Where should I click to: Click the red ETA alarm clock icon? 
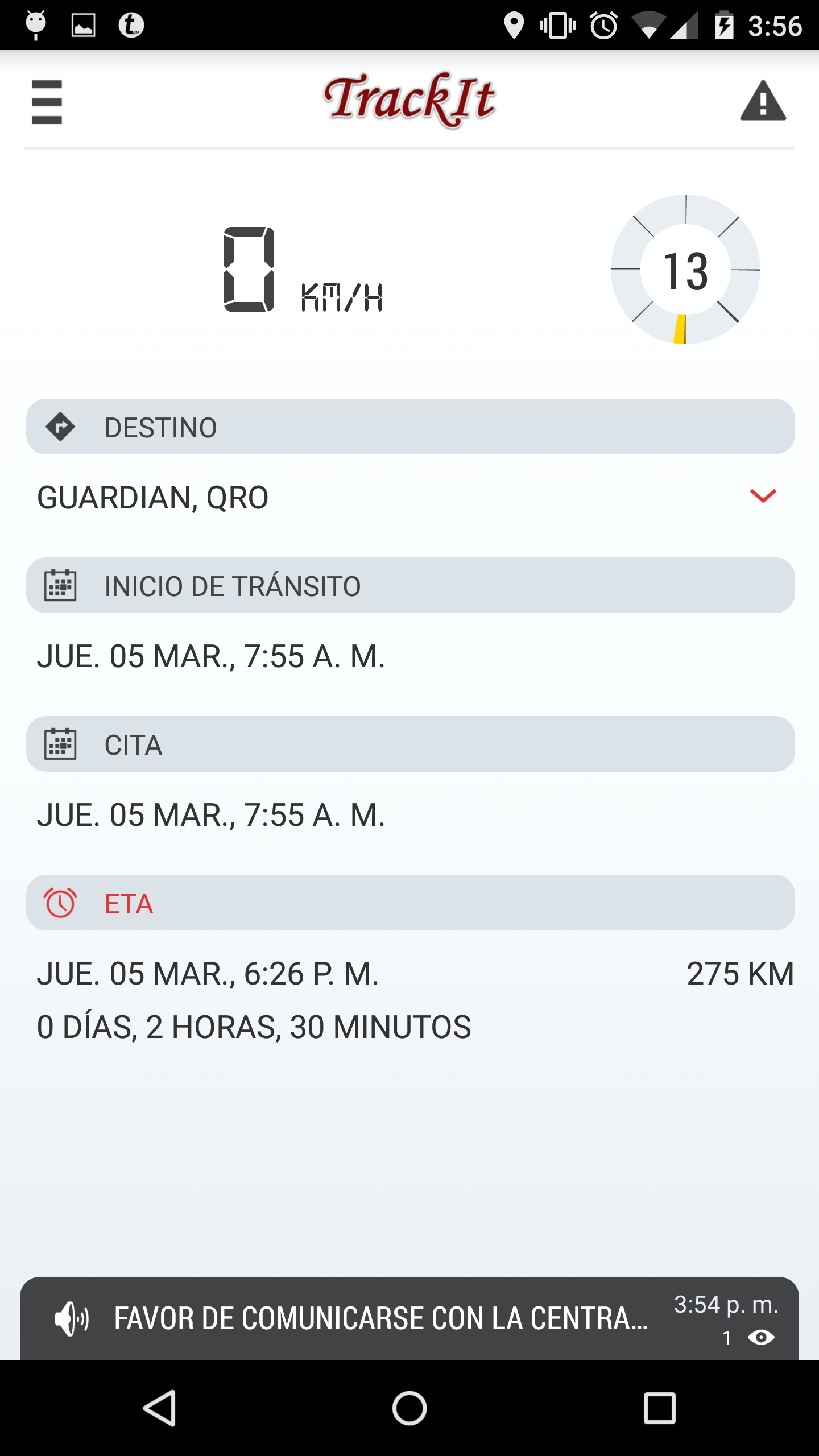[60, 903]
